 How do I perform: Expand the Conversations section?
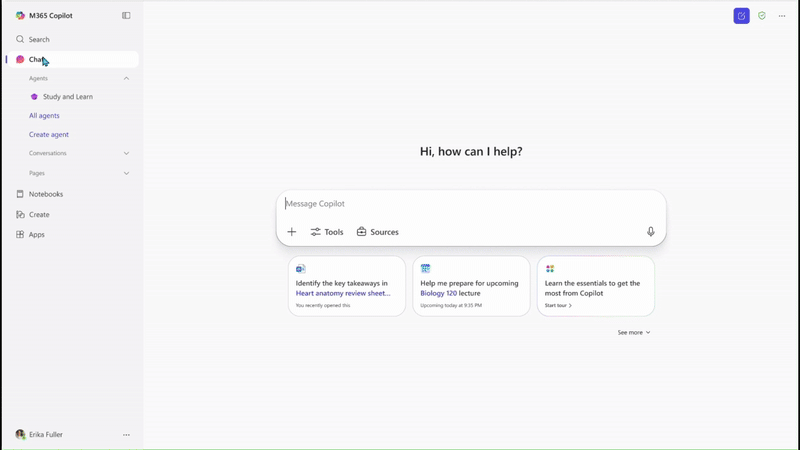(x=126, y=153)
